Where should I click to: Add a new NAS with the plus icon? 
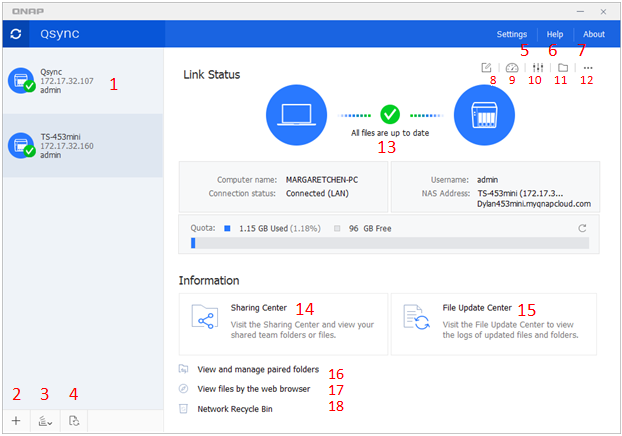coord(16,421)
